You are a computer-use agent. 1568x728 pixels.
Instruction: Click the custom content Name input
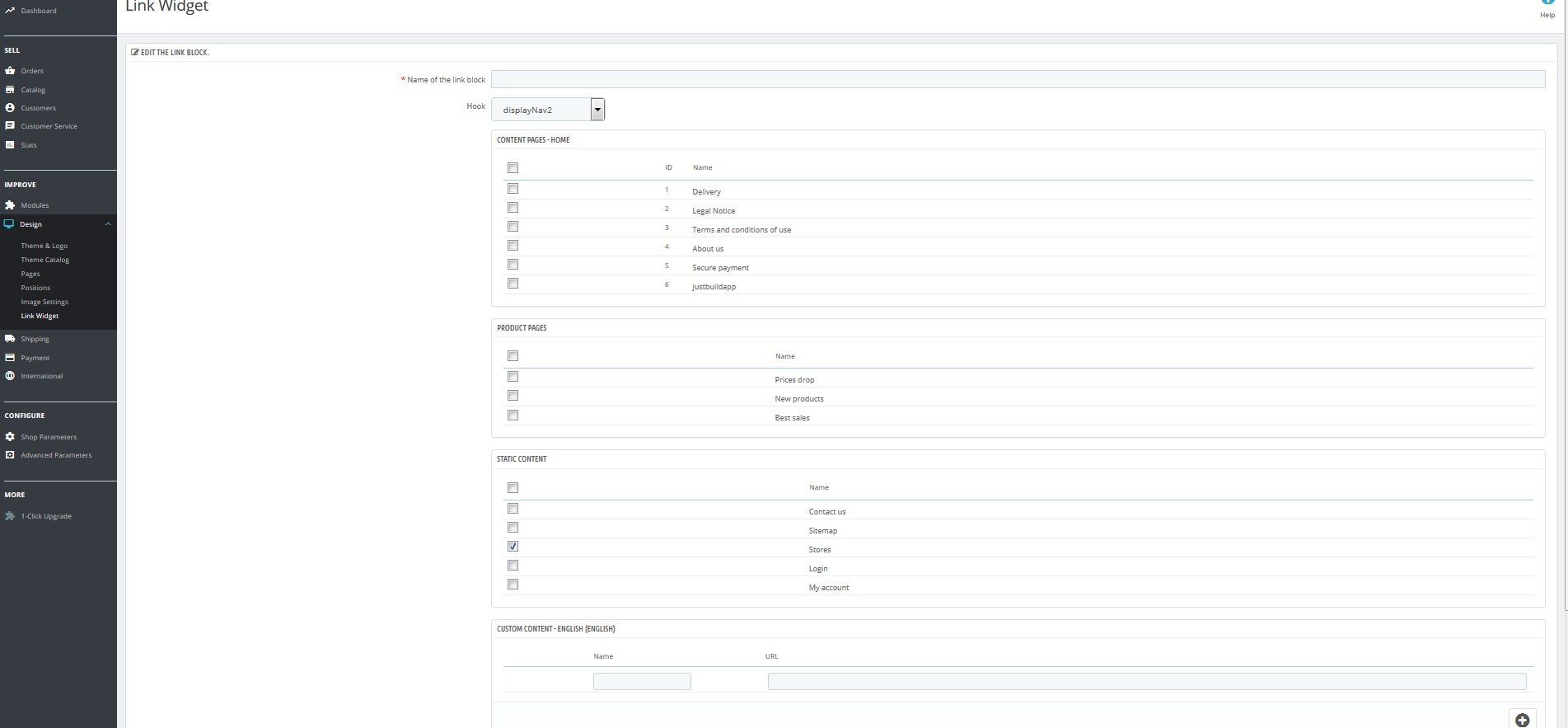(x=642, y=681)
